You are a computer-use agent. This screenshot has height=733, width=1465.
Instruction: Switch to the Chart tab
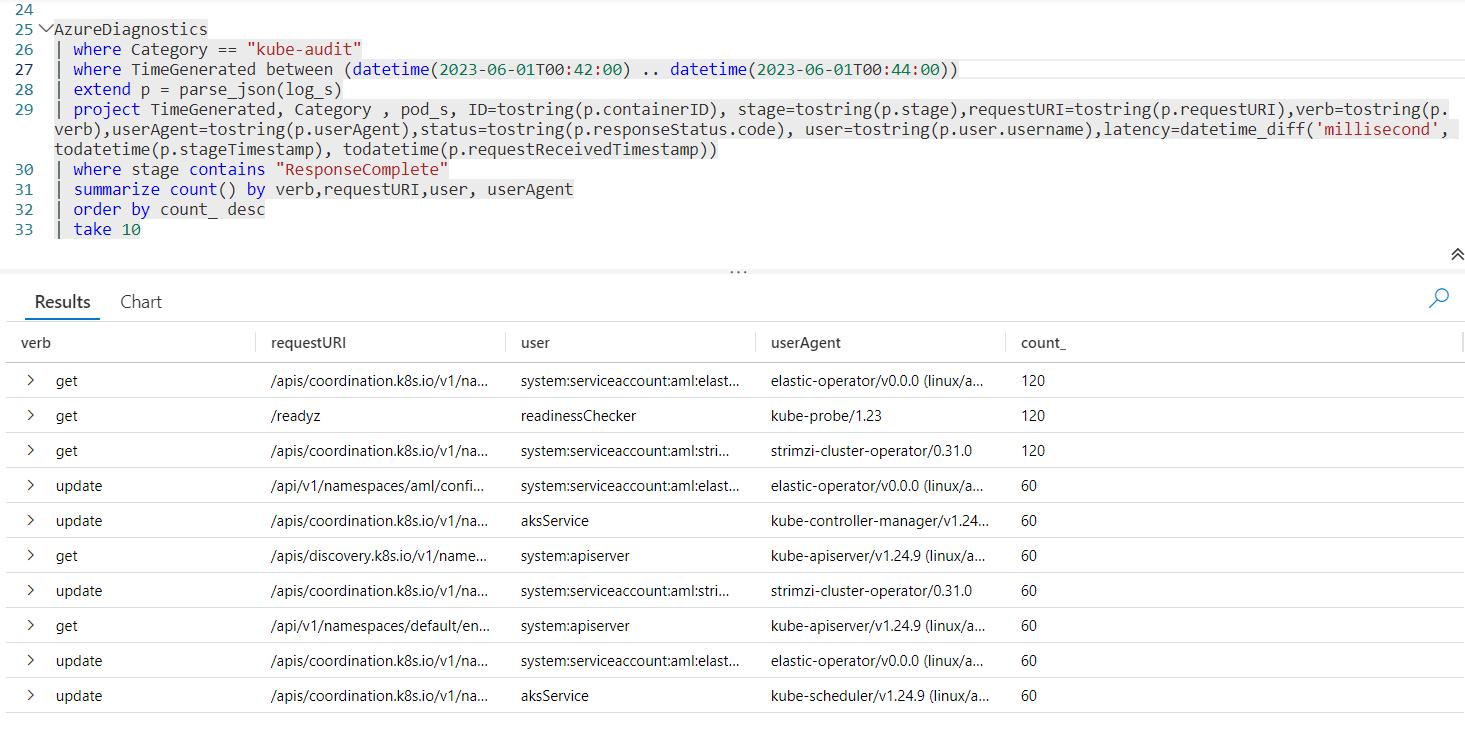[140, 301]
